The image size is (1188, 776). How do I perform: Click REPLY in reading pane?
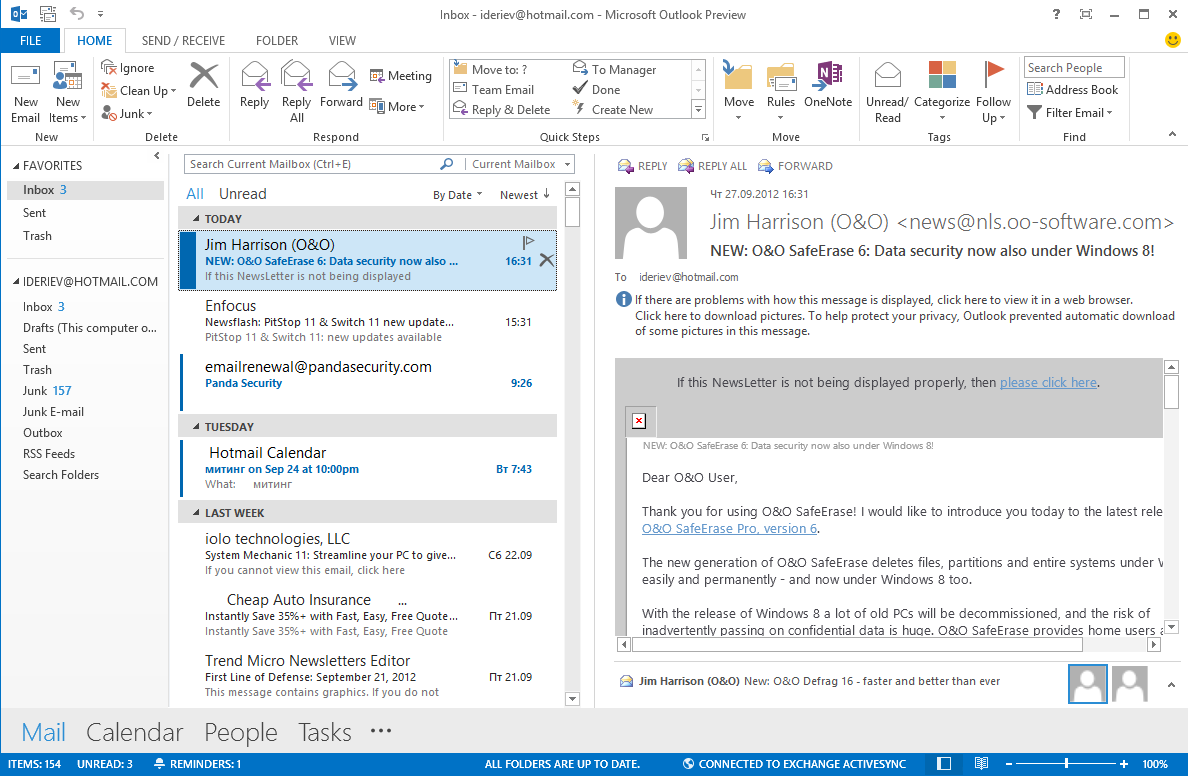(642, 166)
